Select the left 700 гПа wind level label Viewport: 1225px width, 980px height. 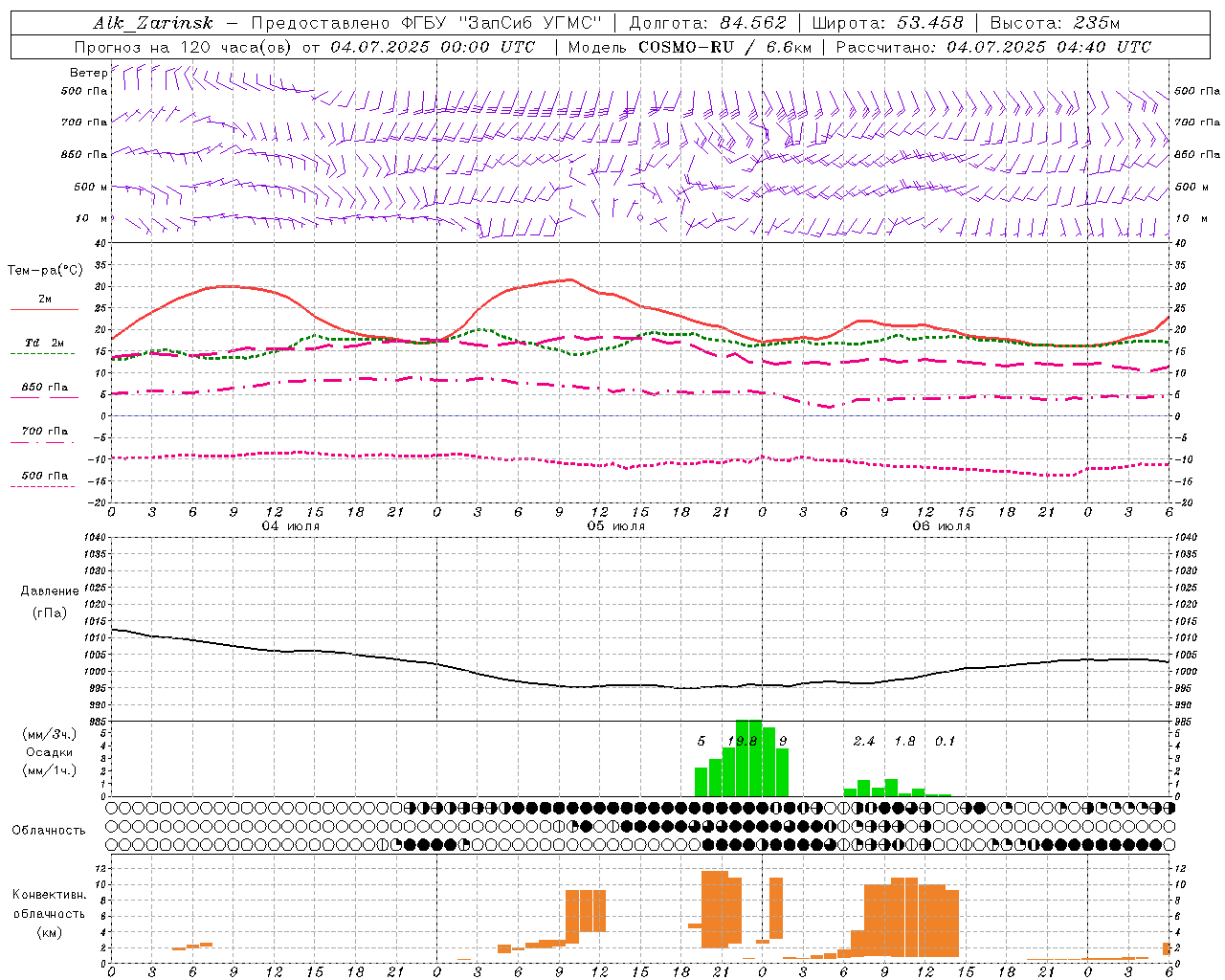coord(83,122)
